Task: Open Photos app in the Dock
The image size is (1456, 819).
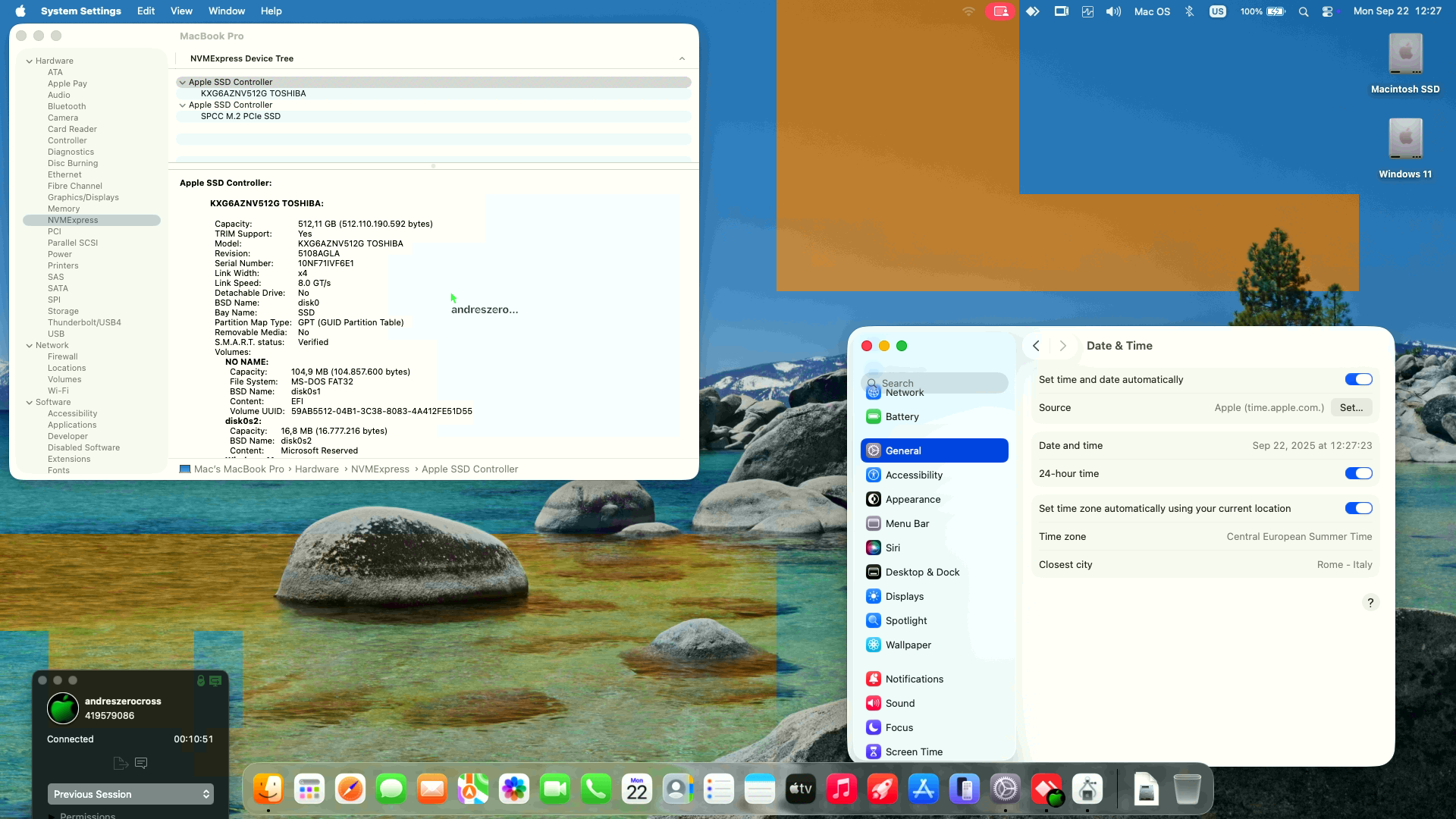Action: (514, 789)
